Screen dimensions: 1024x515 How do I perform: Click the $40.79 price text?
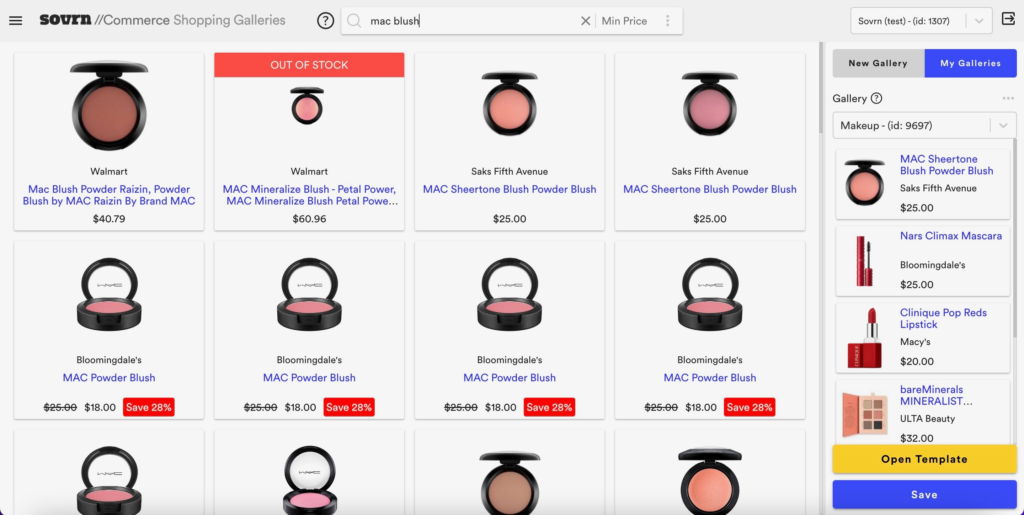[x=109, y=219]
